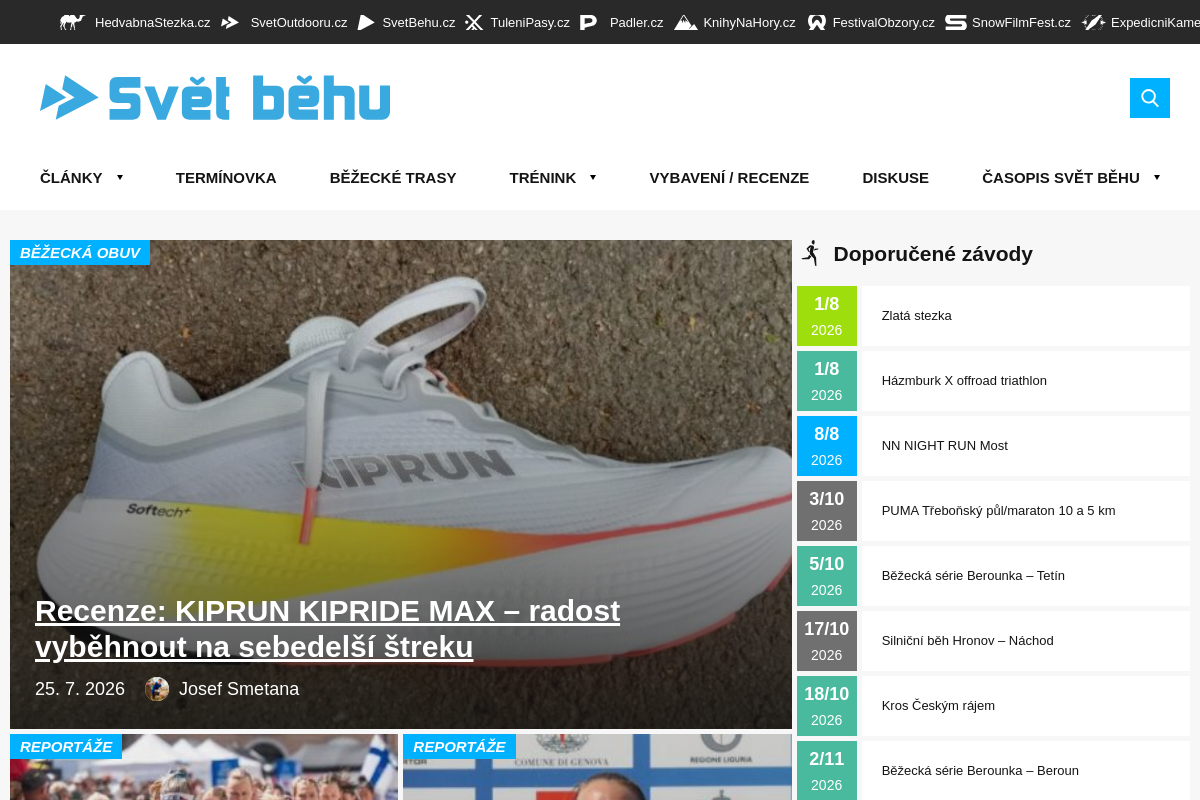Open the TERMÍNOVKA menu item
Screen dimensions: 1200x800
[x=226, y=177]
